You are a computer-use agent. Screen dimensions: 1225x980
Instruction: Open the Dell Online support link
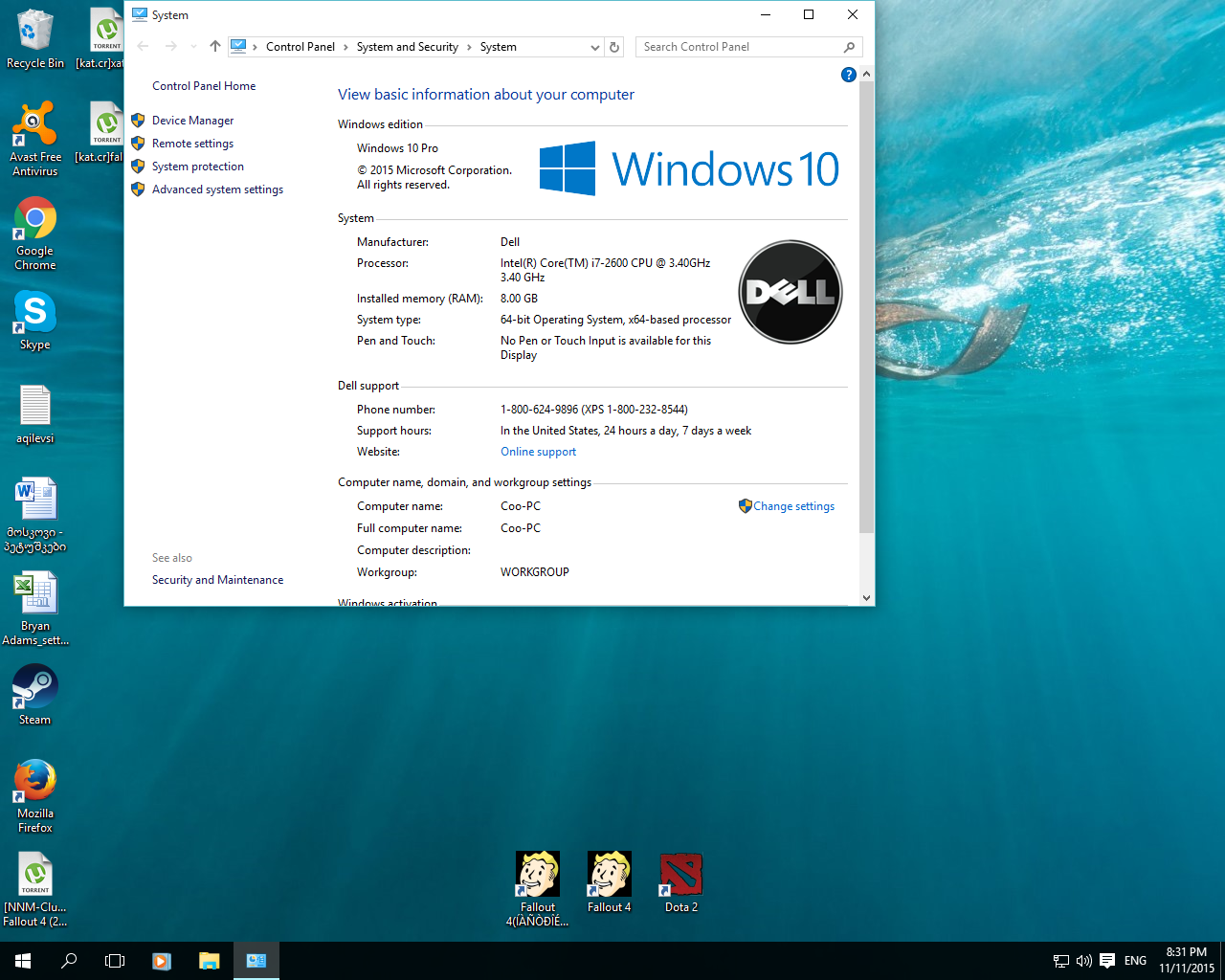tap(538, 452)
